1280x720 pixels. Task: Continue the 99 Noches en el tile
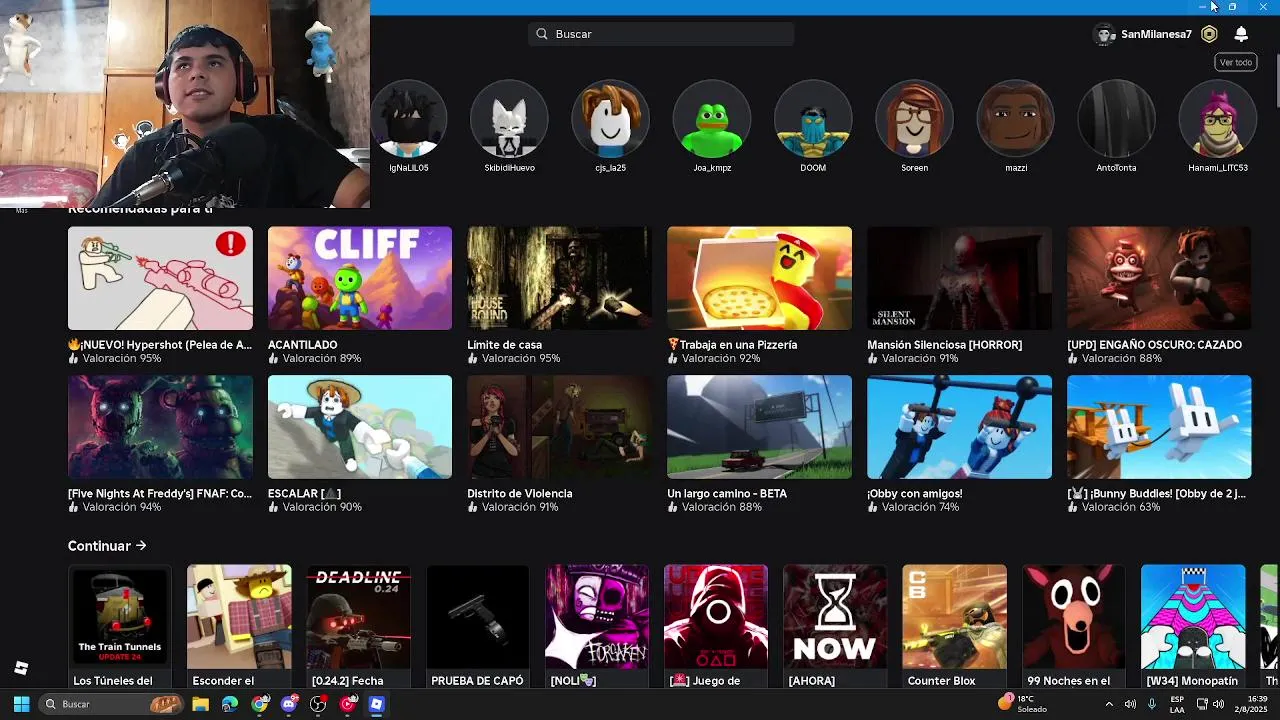pyautogui.click(x=1074, y=617)
